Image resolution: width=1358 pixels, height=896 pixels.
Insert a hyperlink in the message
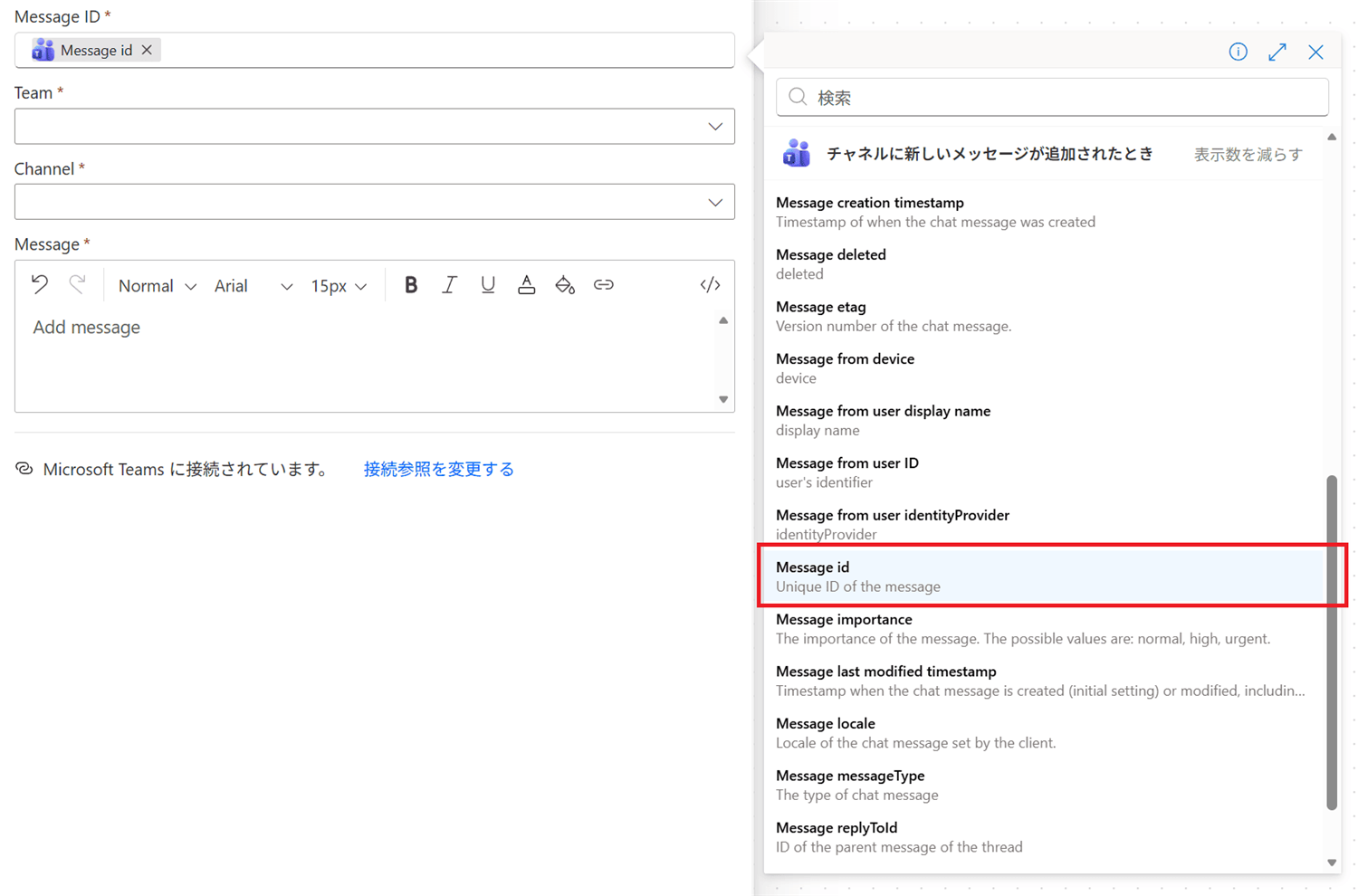(604, 284)
